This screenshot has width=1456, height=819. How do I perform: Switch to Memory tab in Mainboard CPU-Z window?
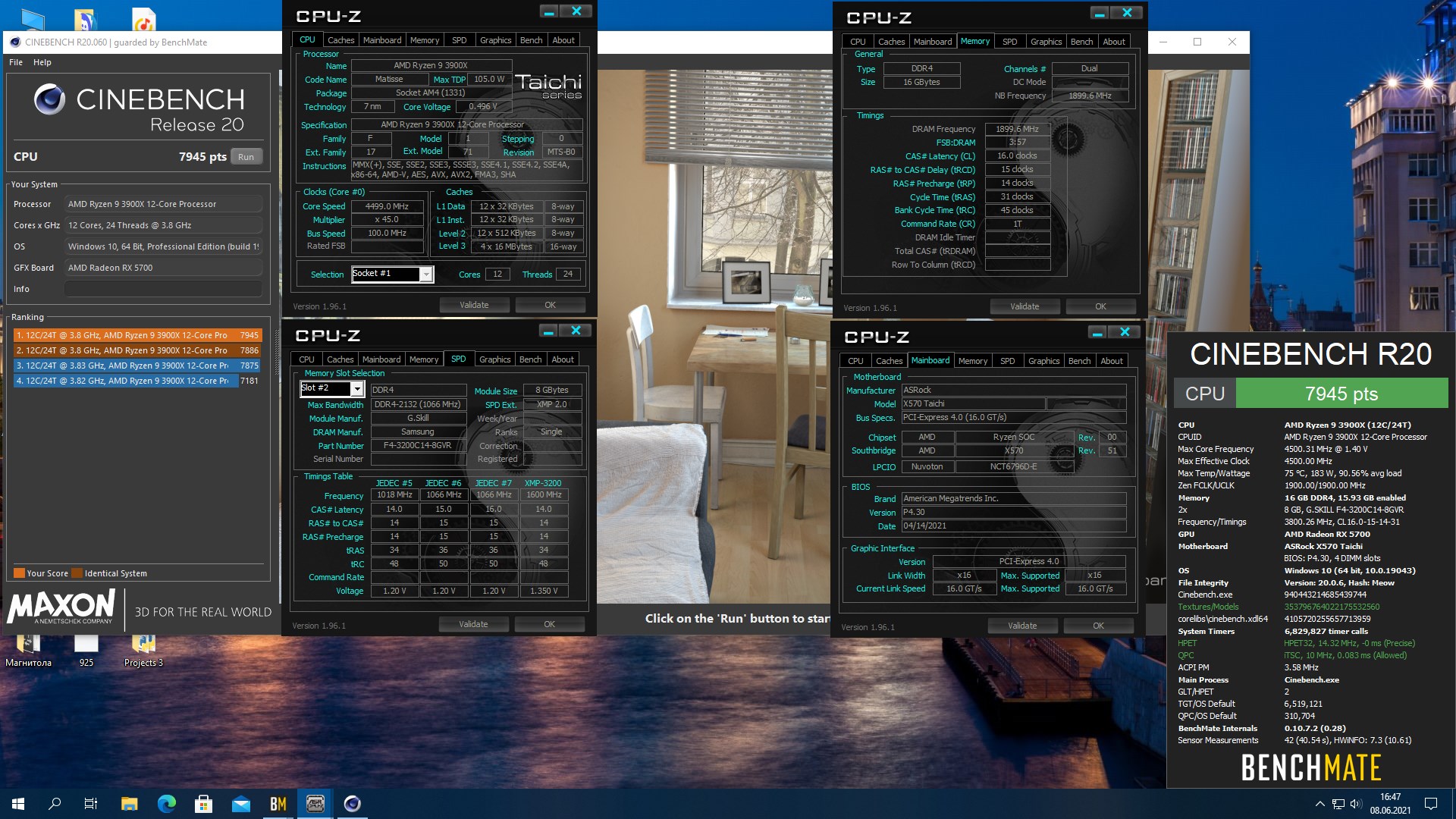(x=972, y=361)
